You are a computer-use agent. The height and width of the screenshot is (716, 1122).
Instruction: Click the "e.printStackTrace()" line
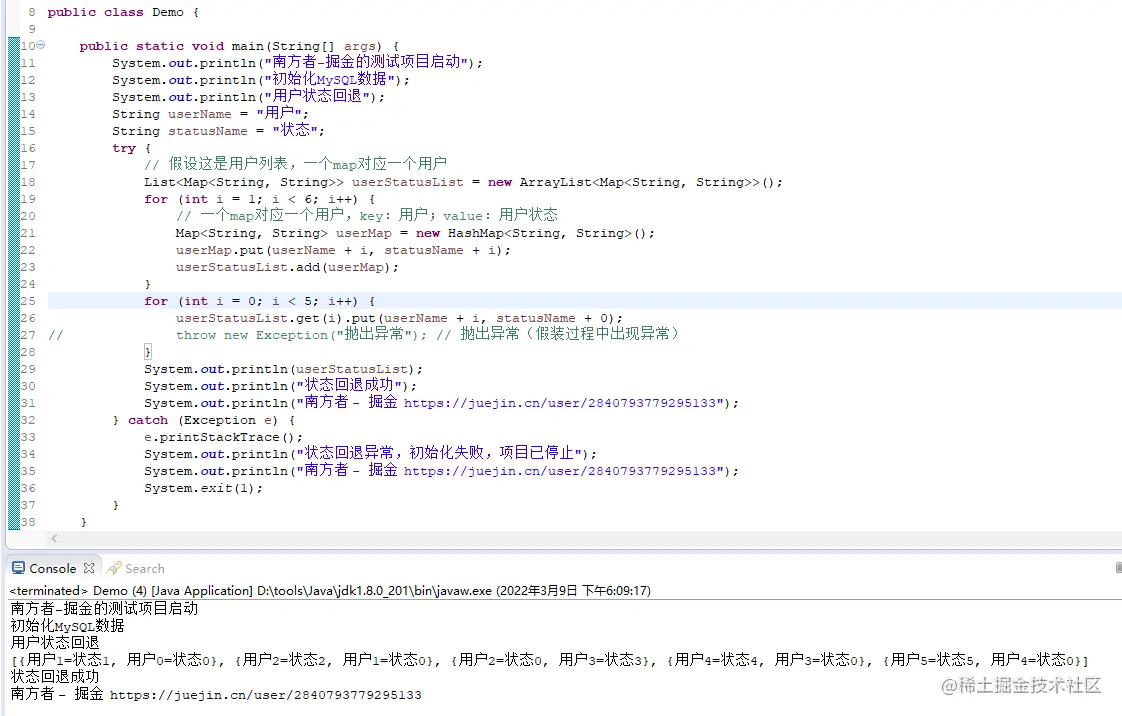tap(223, 437)
